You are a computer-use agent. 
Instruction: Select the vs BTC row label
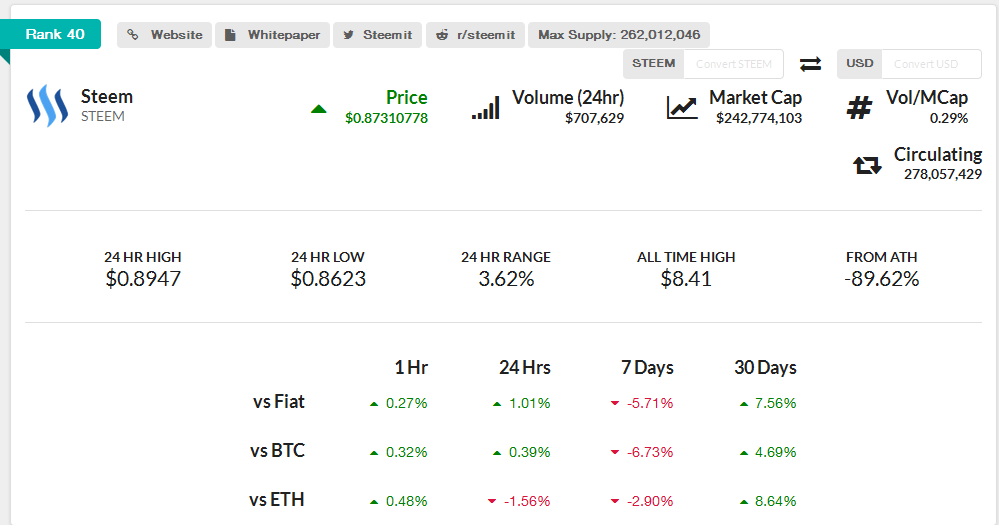277,450
